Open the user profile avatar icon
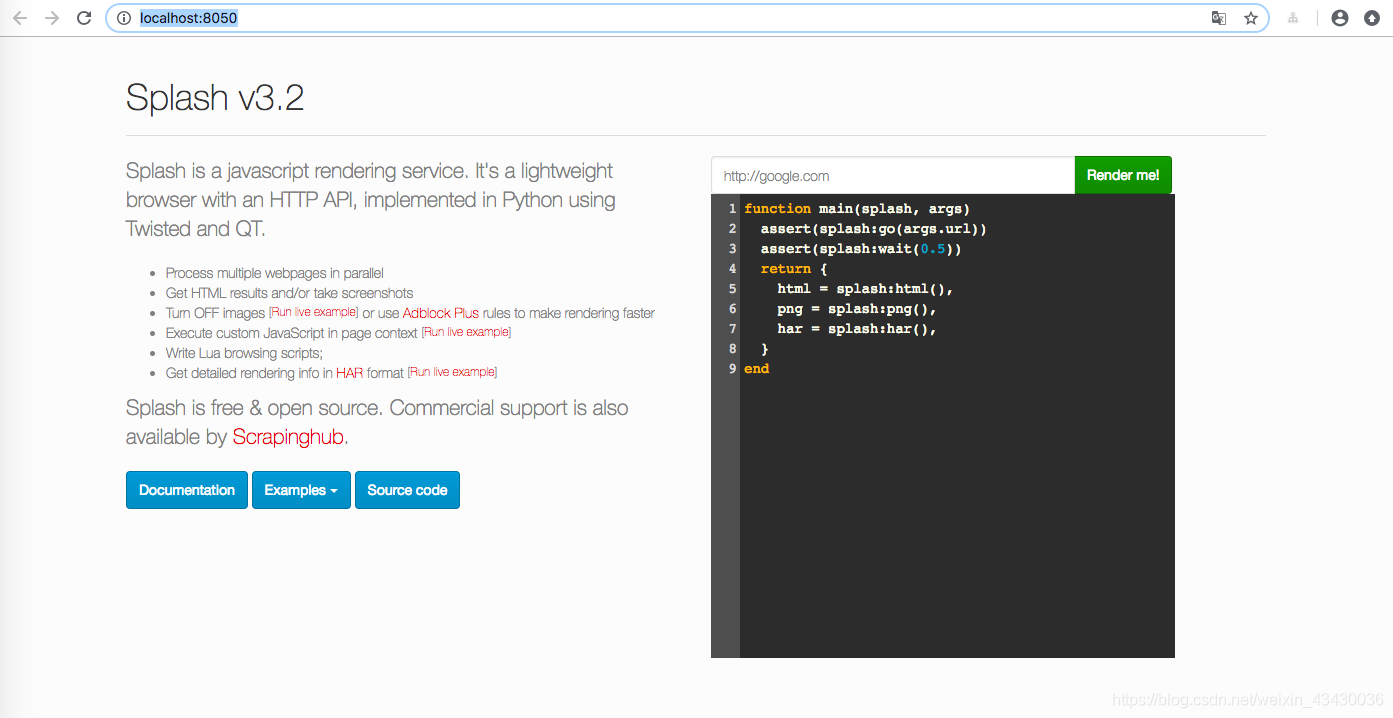Screen dimensions: 1393x718 click(x=1340, y=18)
